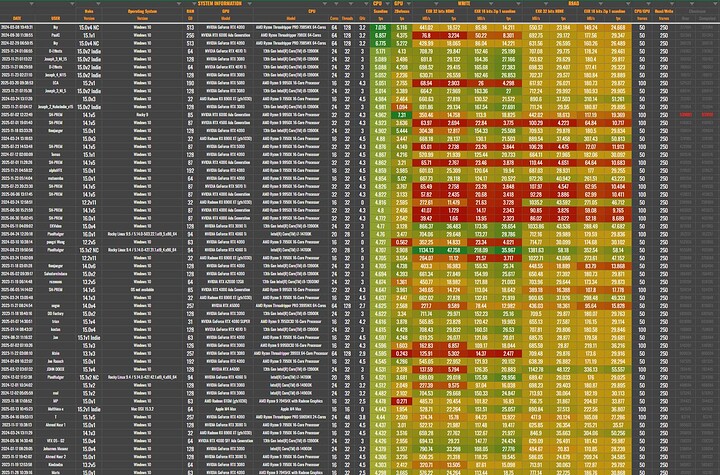Open the Operating System column filter dropdown

(179, 4)
